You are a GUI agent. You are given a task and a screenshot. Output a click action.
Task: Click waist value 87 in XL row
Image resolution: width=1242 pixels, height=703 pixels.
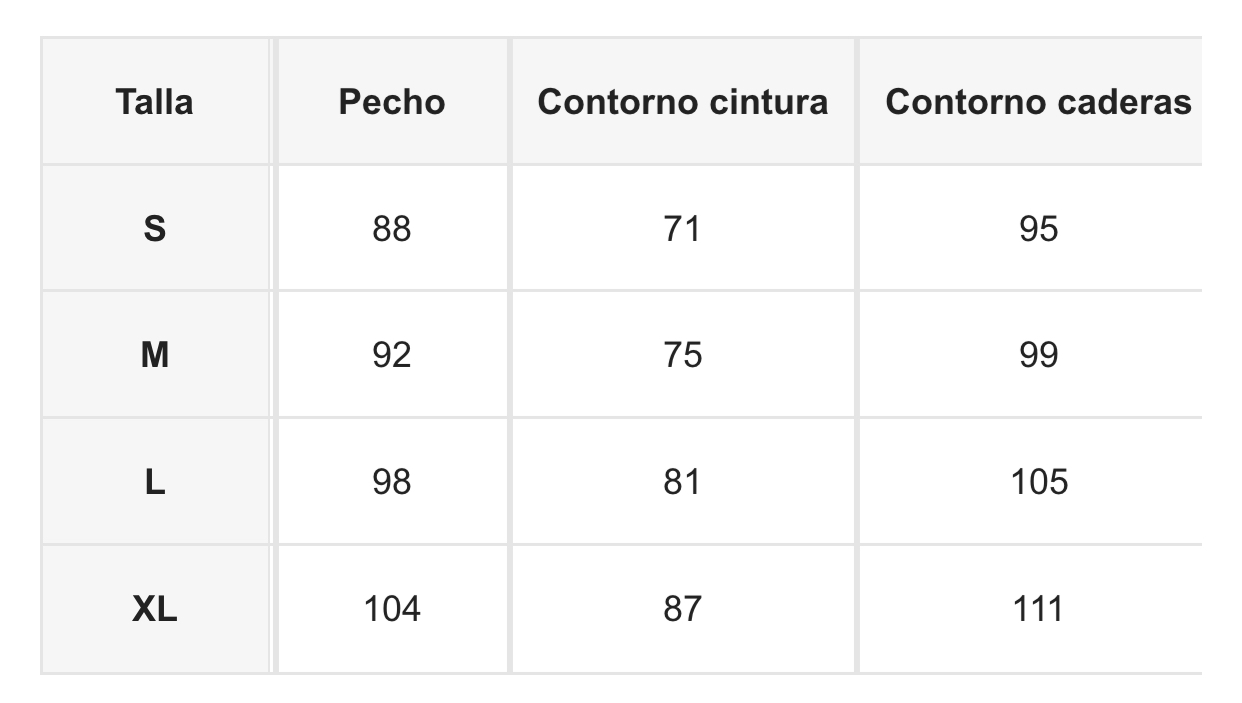pos(683,609)
